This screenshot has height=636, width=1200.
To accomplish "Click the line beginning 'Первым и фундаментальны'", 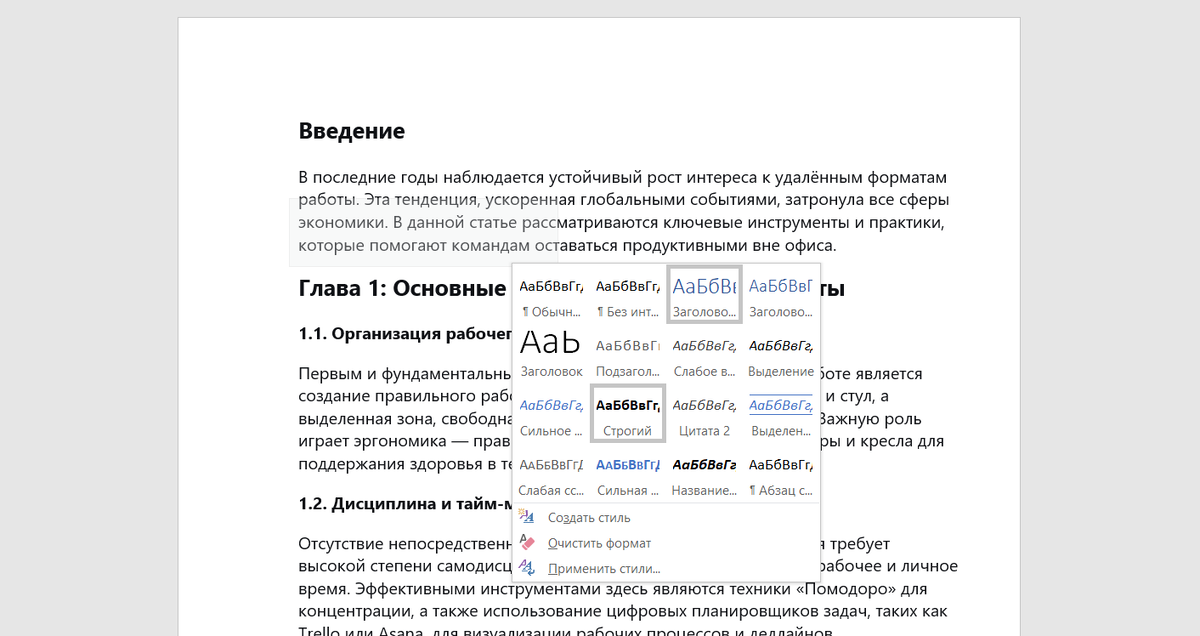I will click(x=405, y=374).
